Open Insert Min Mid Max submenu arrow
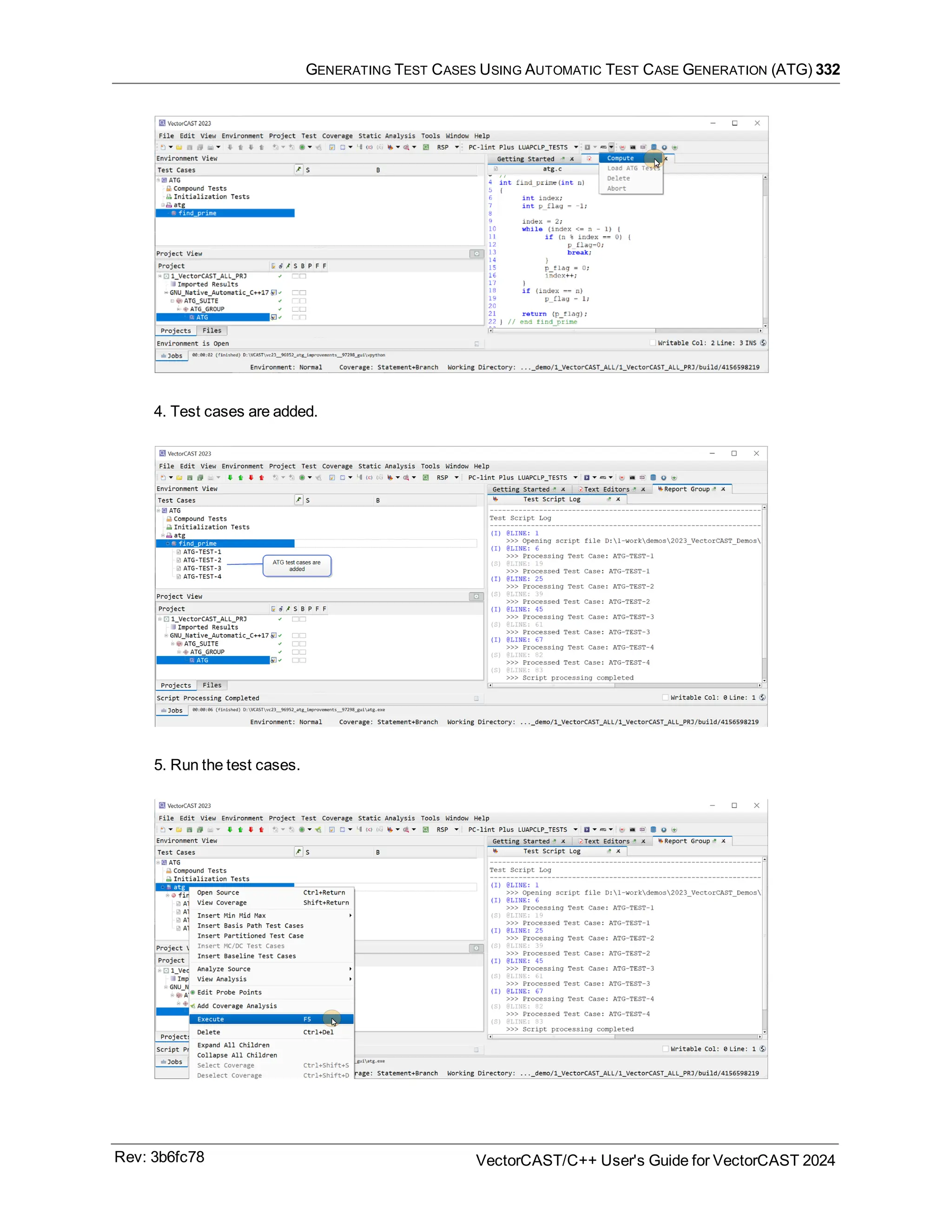This screenshot has height=1232, width=952. [x=350, y=915]
